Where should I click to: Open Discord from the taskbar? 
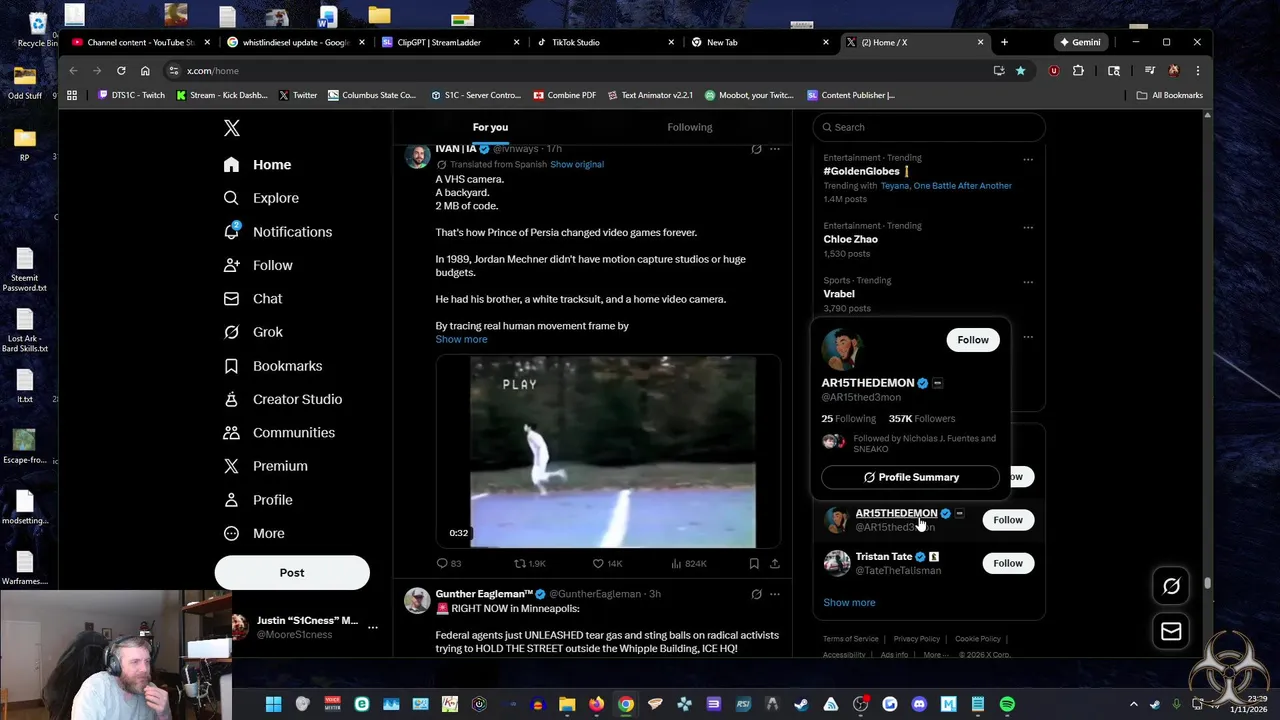919,704
